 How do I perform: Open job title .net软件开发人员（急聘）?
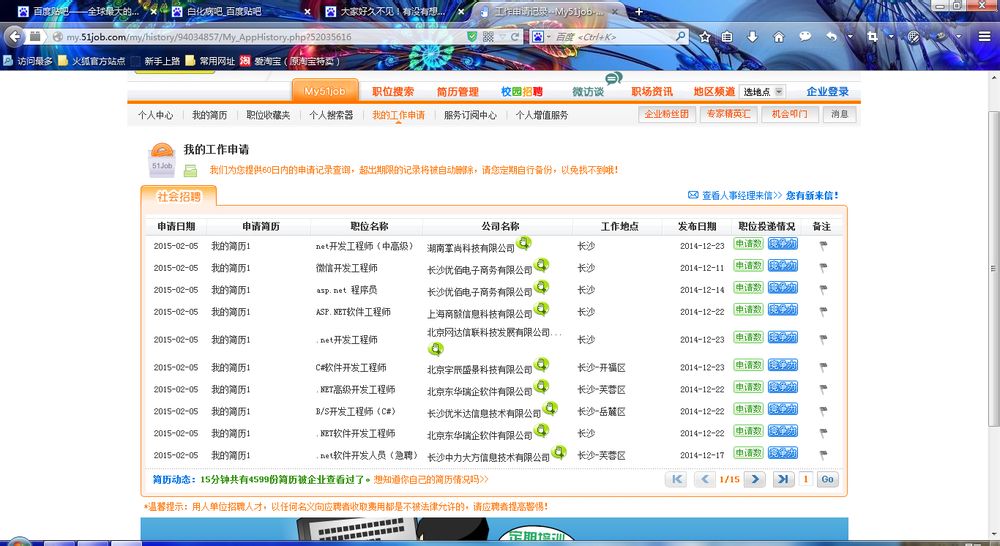pyautogui.click(x=367, y=455)
